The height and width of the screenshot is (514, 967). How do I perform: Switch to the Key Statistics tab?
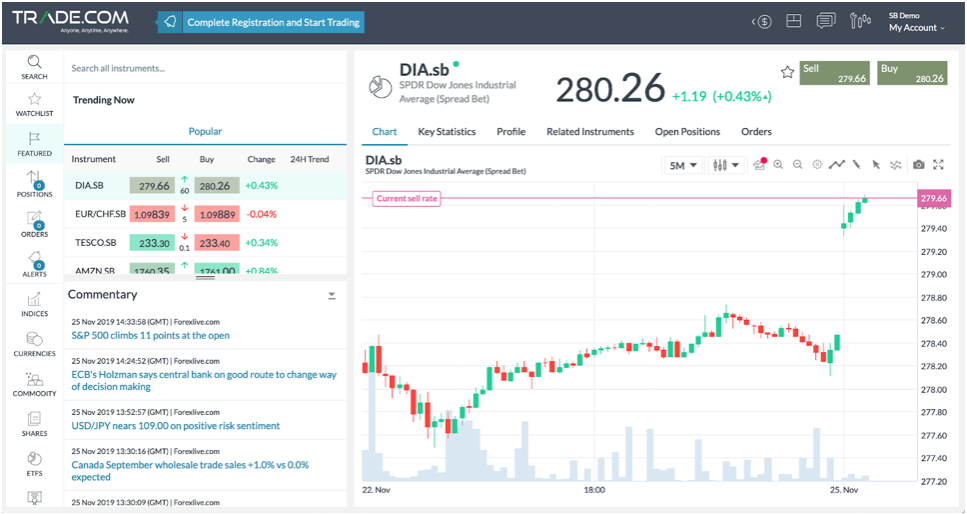coord(446,131)
